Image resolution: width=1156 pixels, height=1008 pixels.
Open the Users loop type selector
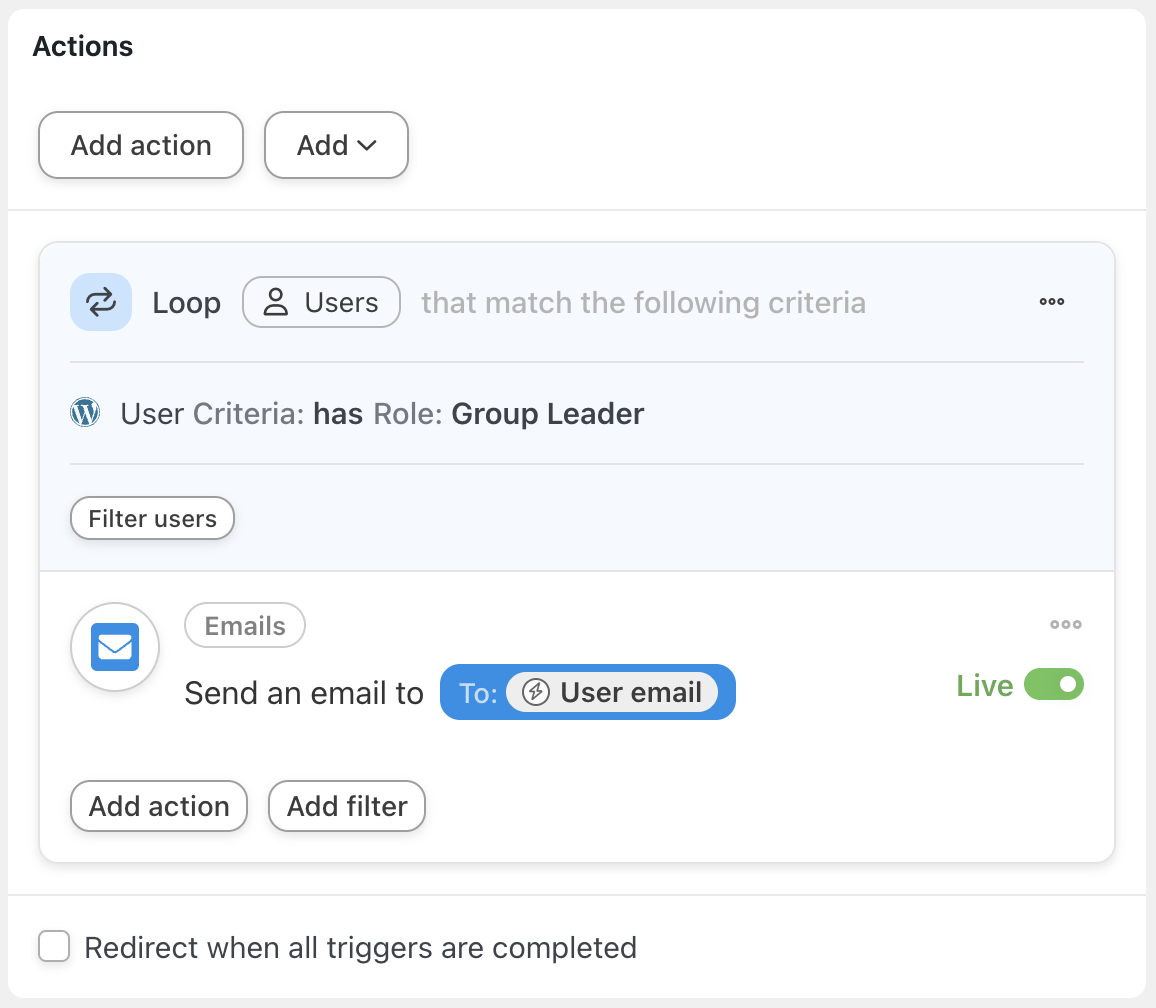(x=321, y=302)
